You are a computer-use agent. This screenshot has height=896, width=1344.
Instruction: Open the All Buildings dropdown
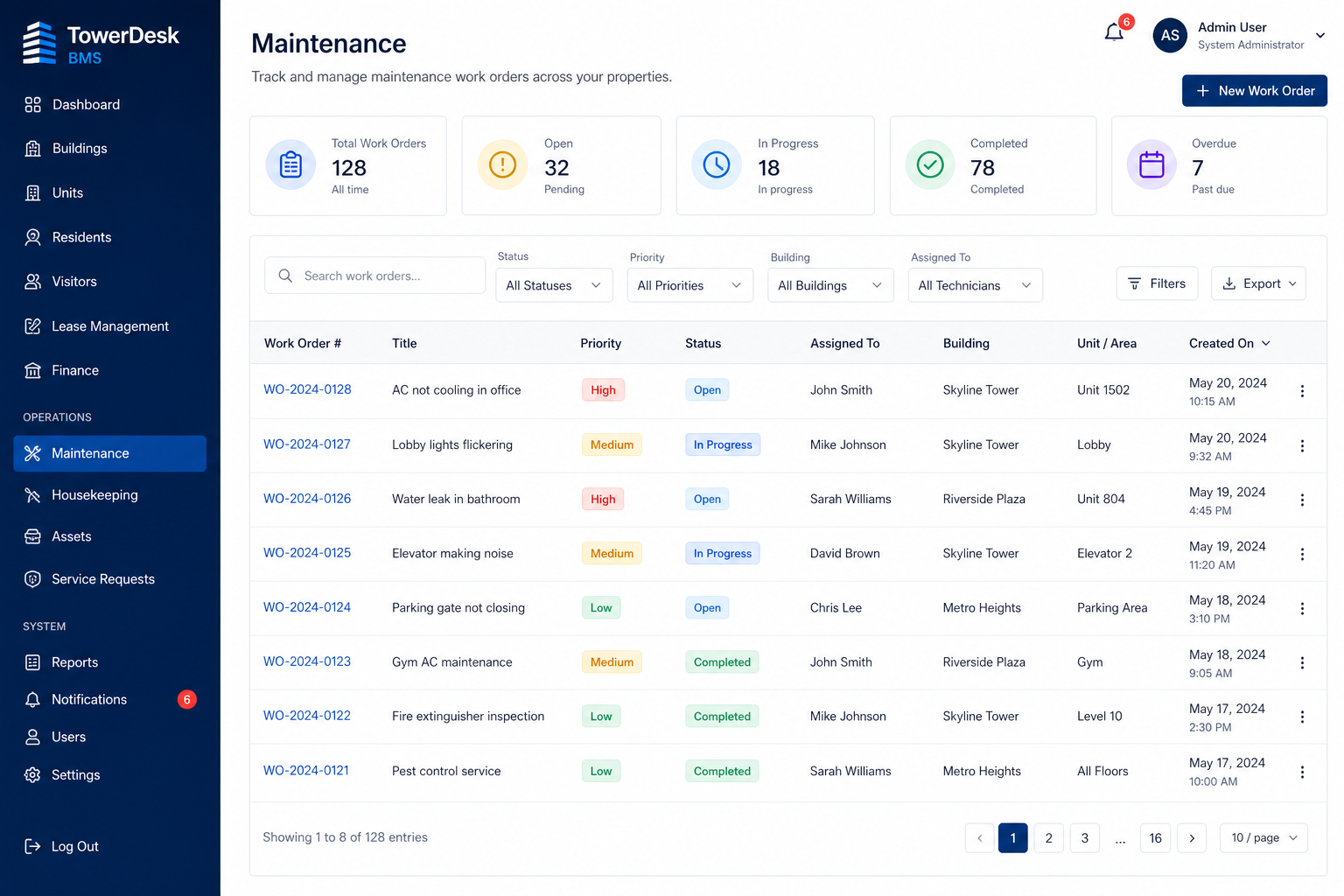[x=830, y=285]
